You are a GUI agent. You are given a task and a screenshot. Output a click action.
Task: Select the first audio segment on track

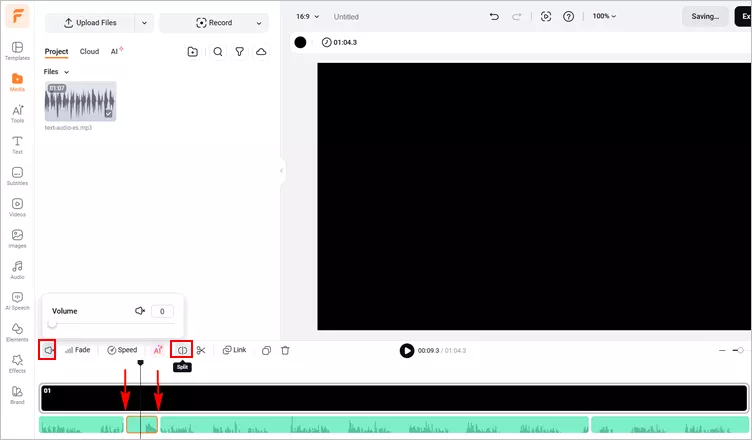pyautogui.click(x=81, y=425)
